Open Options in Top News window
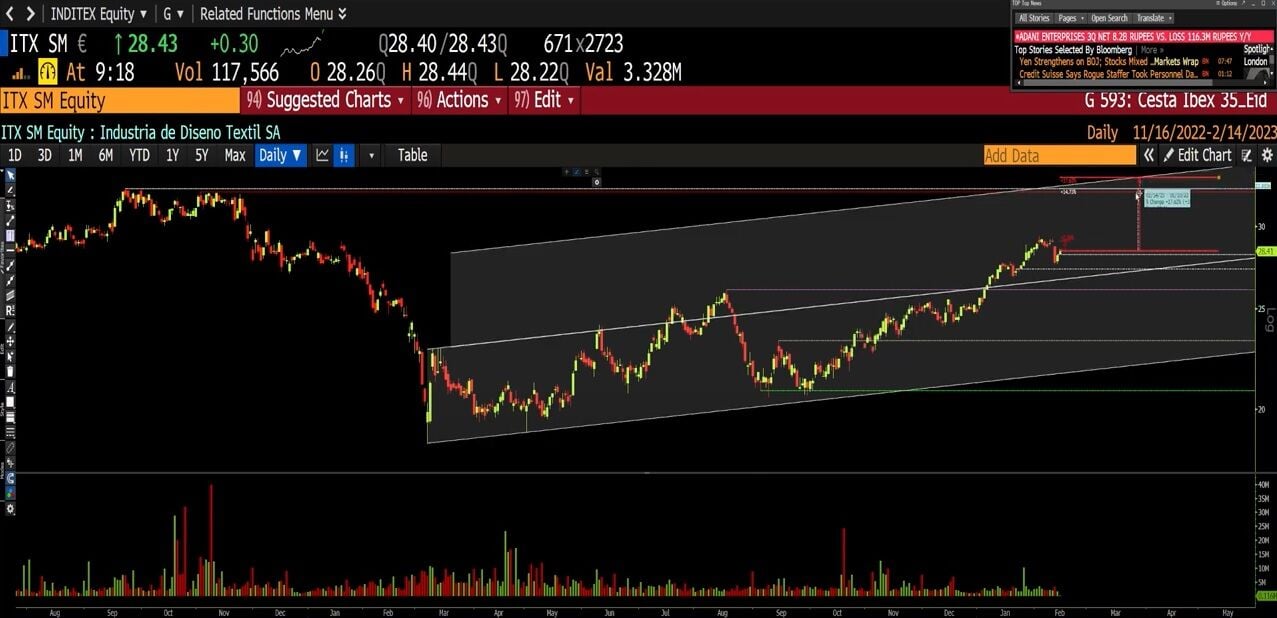Image resolution: width=1277 pixels, height=618 pixels. [1226, 4]
